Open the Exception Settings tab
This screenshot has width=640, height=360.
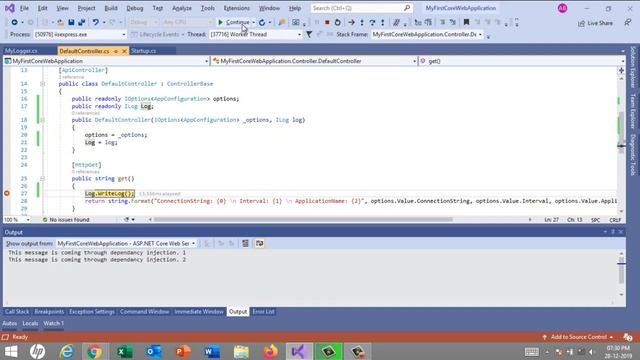click(92, 311)
